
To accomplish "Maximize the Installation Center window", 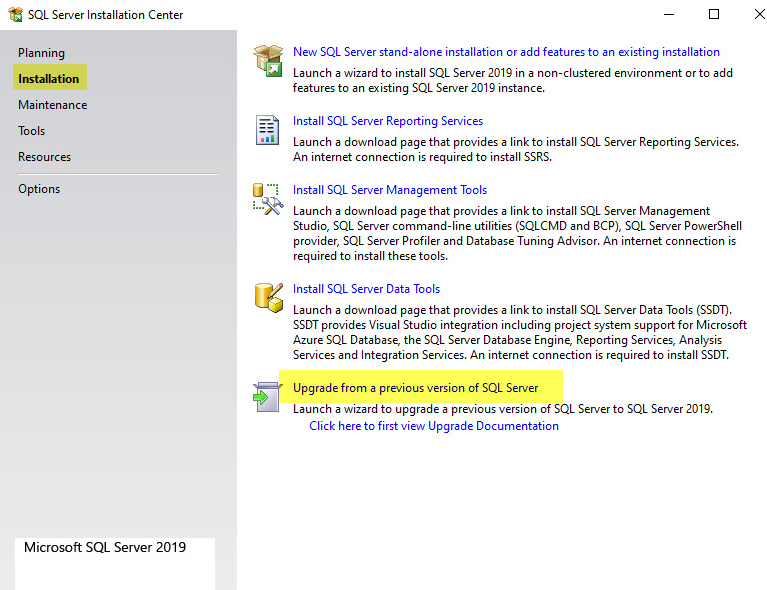I will (714, 15).
